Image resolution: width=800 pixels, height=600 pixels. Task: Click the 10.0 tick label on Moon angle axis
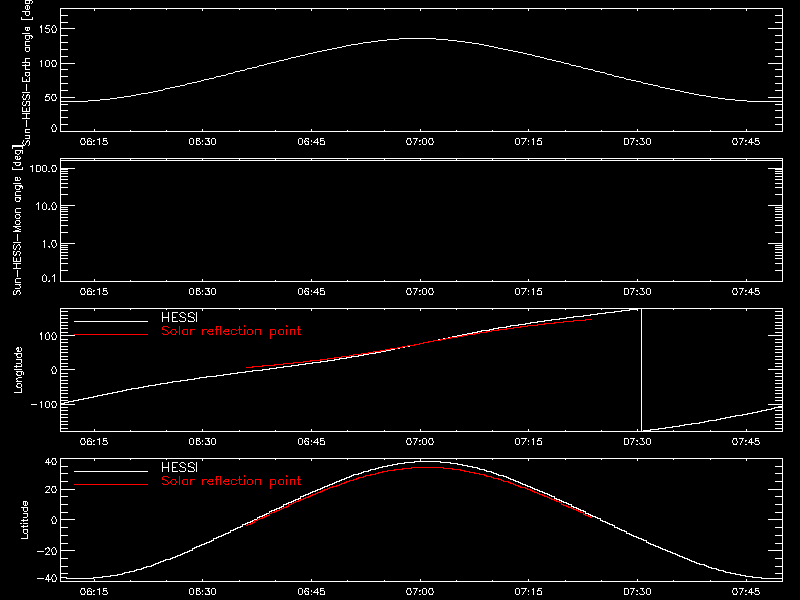tap(46, 207)
